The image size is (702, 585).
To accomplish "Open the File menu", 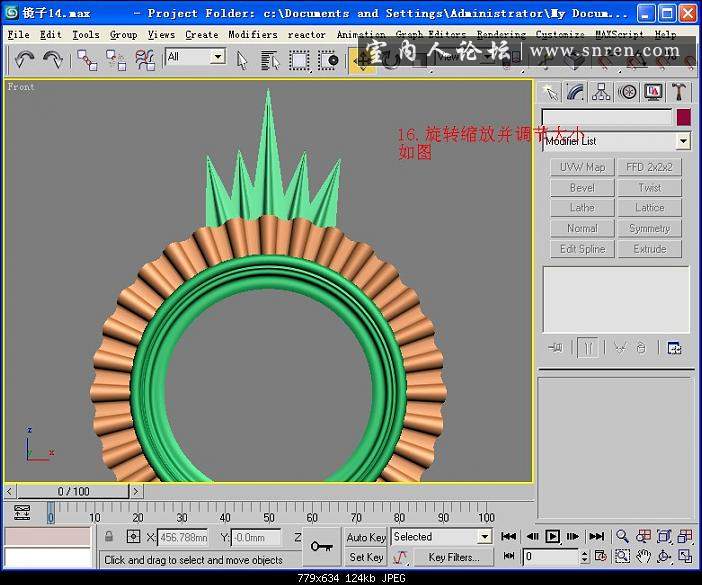I will (18, 34).
